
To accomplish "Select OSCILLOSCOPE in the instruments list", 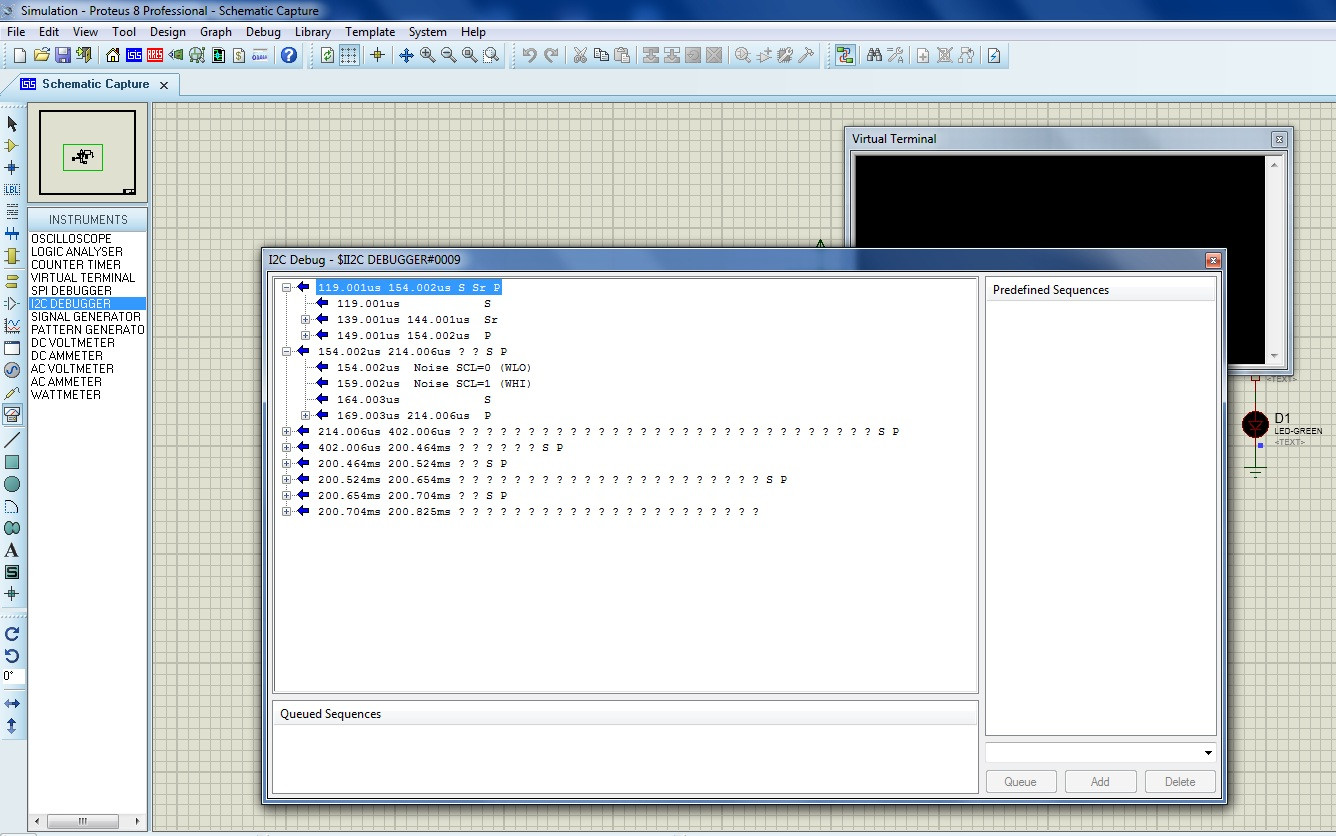I will [x=71, y=239].
